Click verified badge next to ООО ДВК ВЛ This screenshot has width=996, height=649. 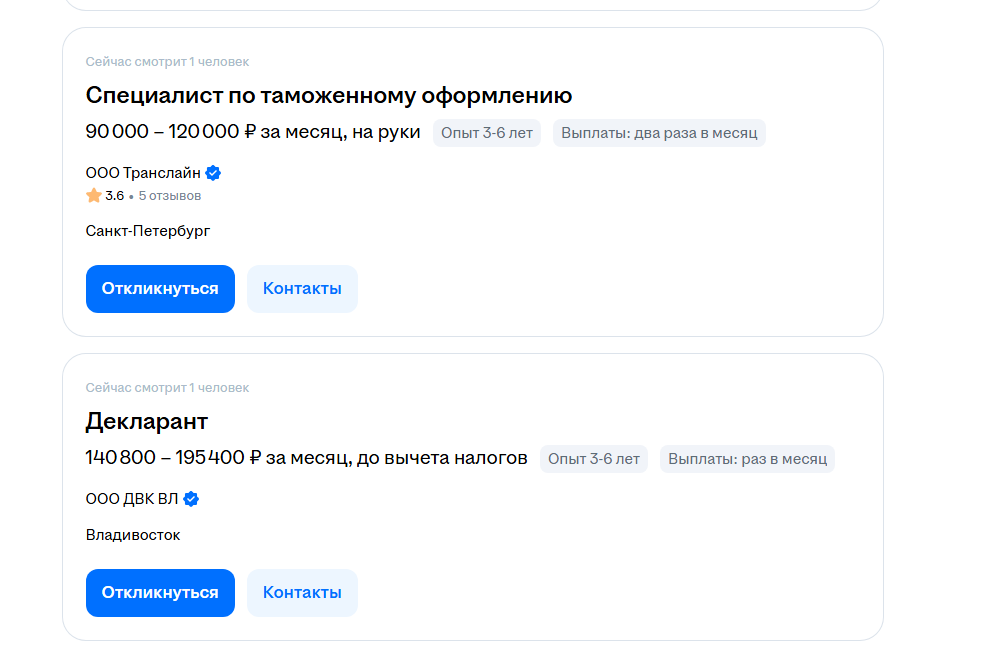191,499
